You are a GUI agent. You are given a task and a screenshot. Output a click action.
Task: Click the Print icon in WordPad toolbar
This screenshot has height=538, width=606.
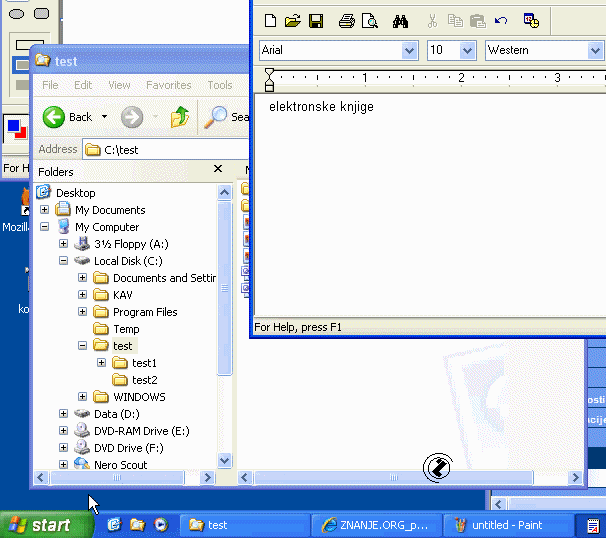coord(346,21)
